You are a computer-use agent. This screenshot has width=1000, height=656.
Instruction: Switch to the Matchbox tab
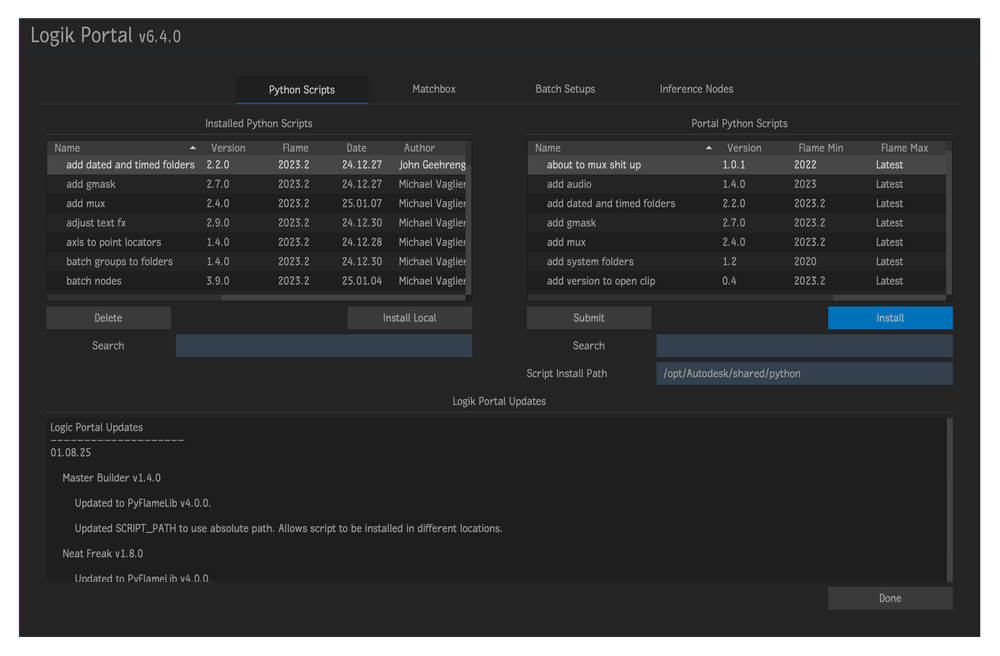point(433,89)
